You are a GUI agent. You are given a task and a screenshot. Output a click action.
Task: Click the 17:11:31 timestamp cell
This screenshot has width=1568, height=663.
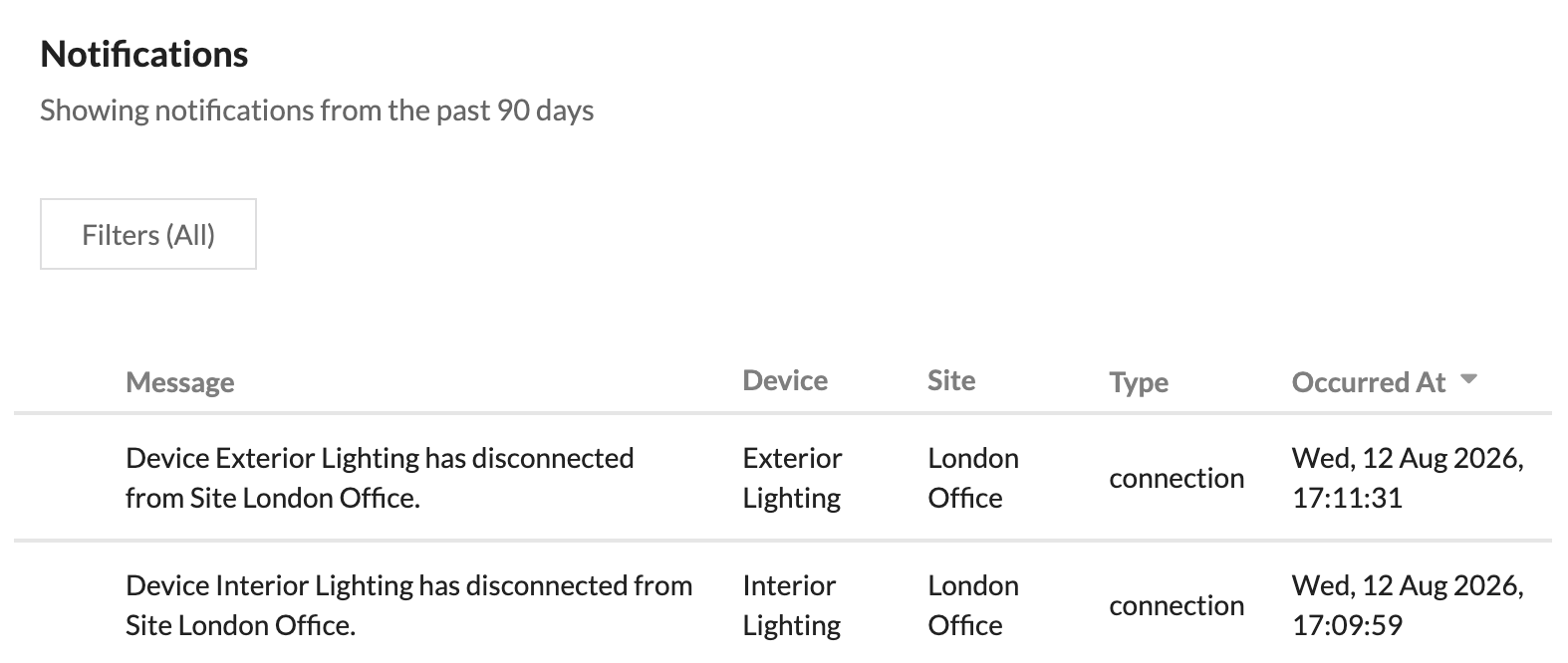(1408, 478)
